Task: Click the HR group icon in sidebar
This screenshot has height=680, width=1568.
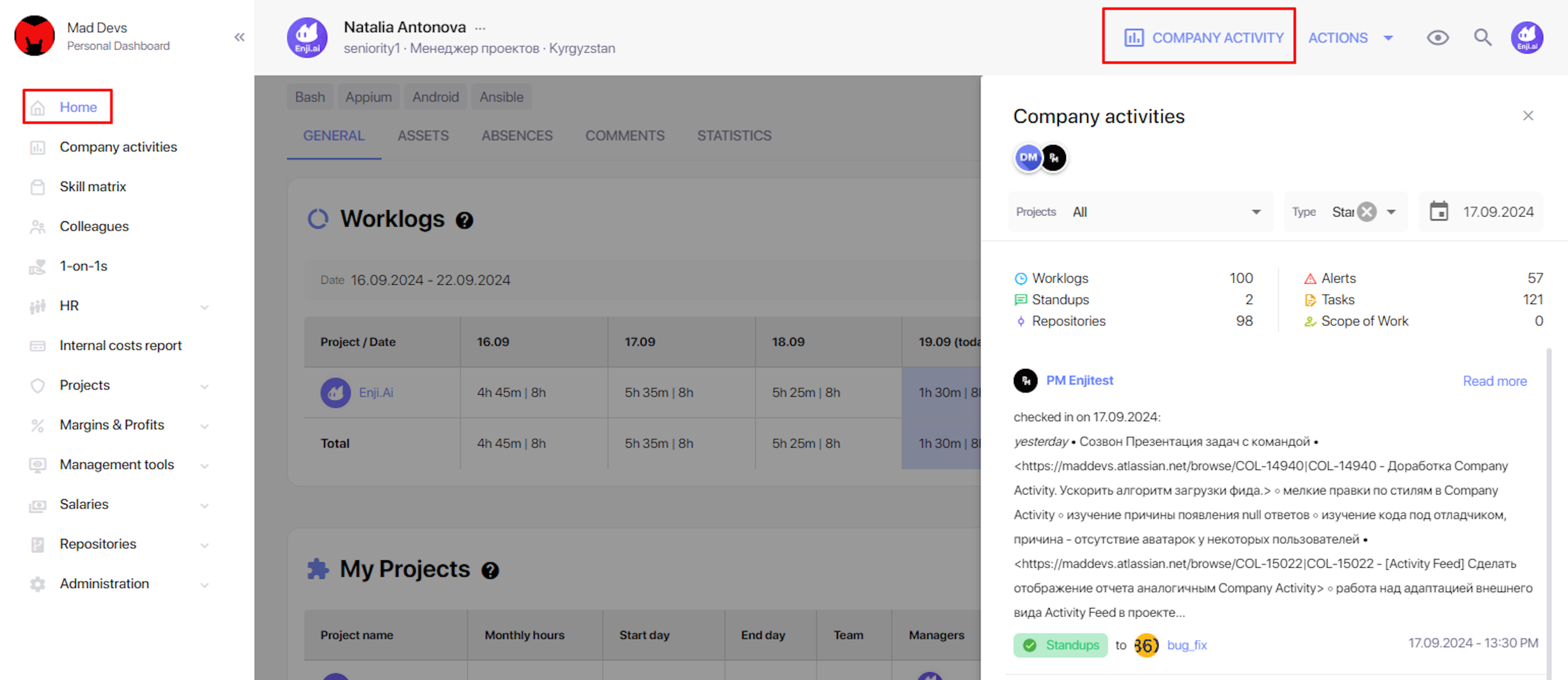Action: (x=38, y=306)
